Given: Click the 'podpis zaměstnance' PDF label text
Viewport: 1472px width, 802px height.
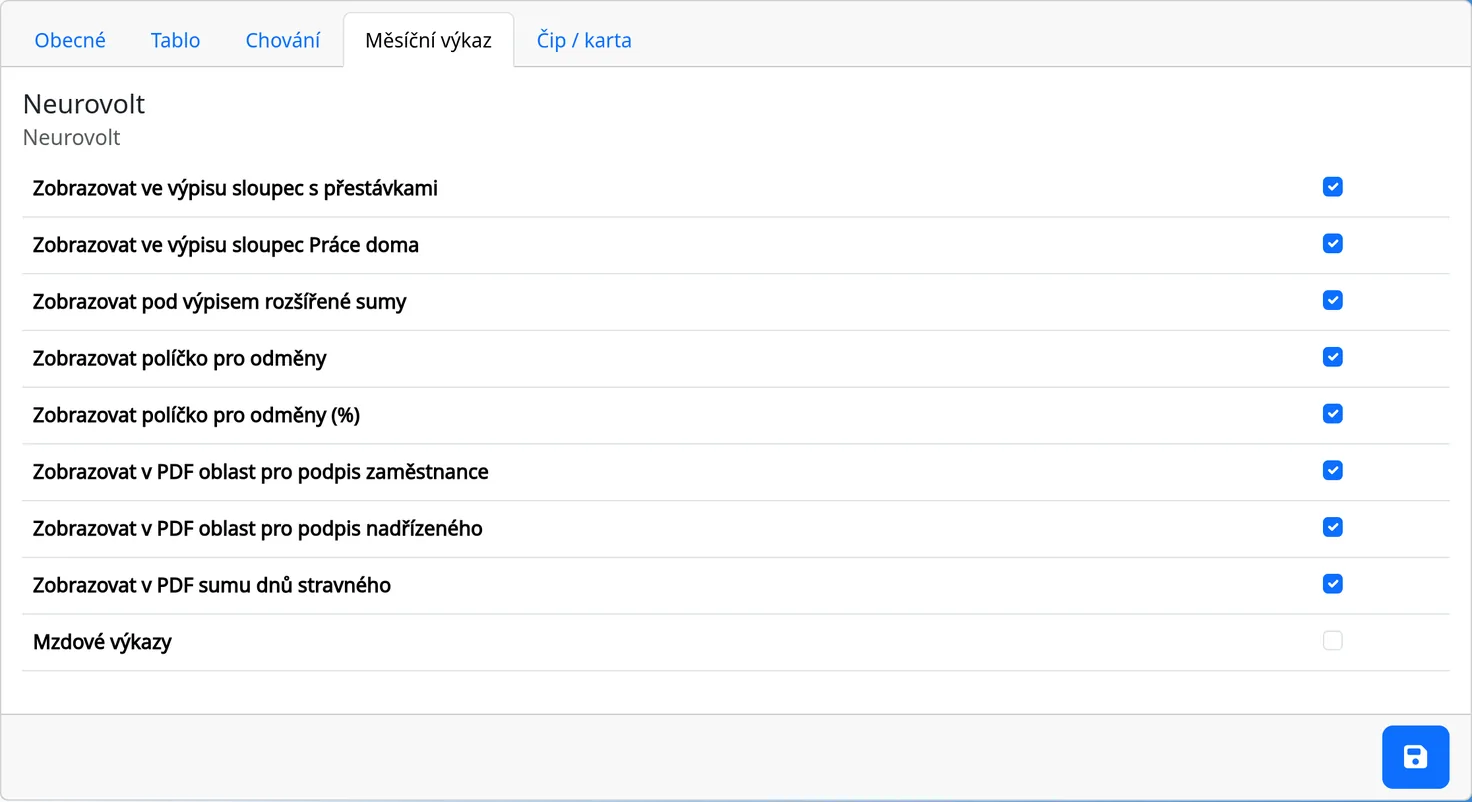Looking at the screenshot, I should 260,472.
